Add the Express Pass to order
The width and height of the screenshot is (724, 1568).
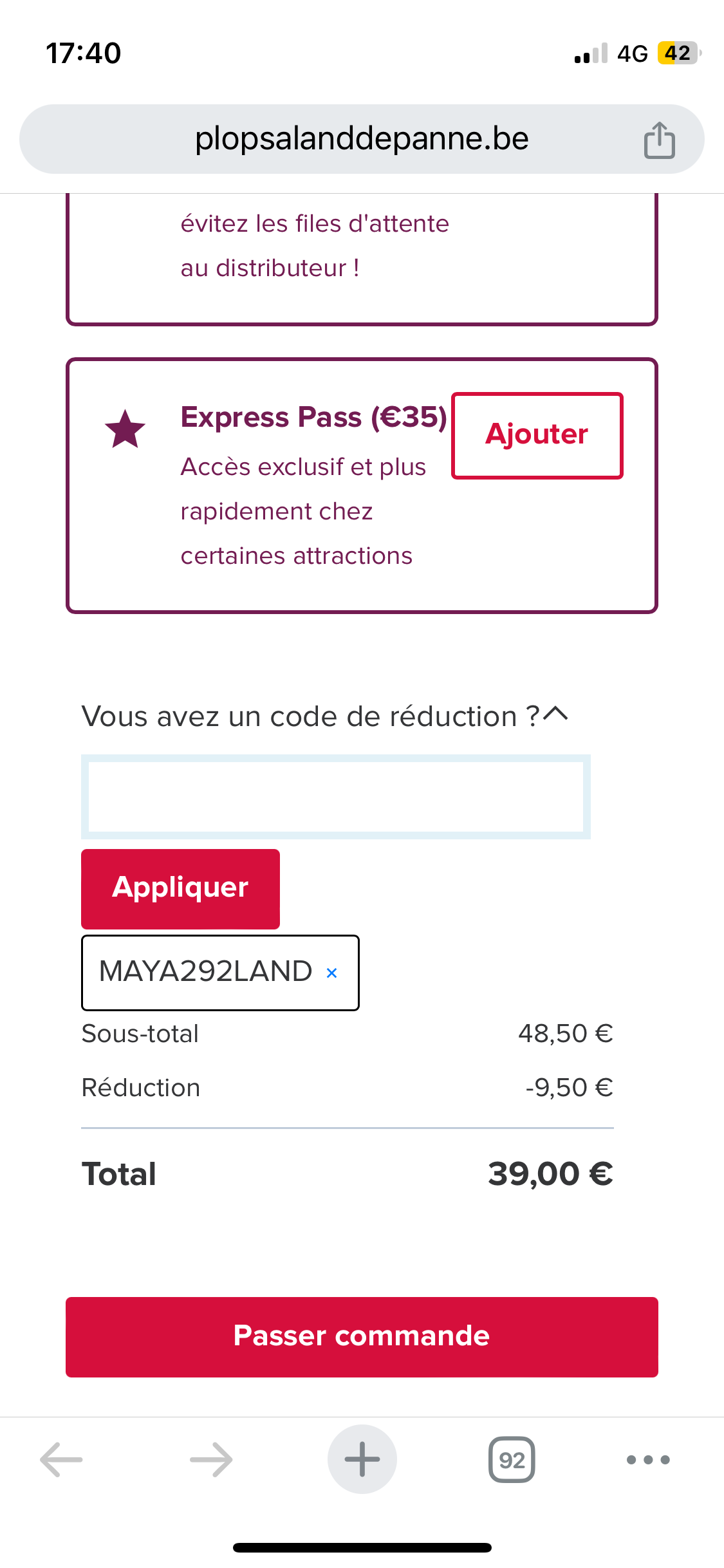(x=537, y=435)
